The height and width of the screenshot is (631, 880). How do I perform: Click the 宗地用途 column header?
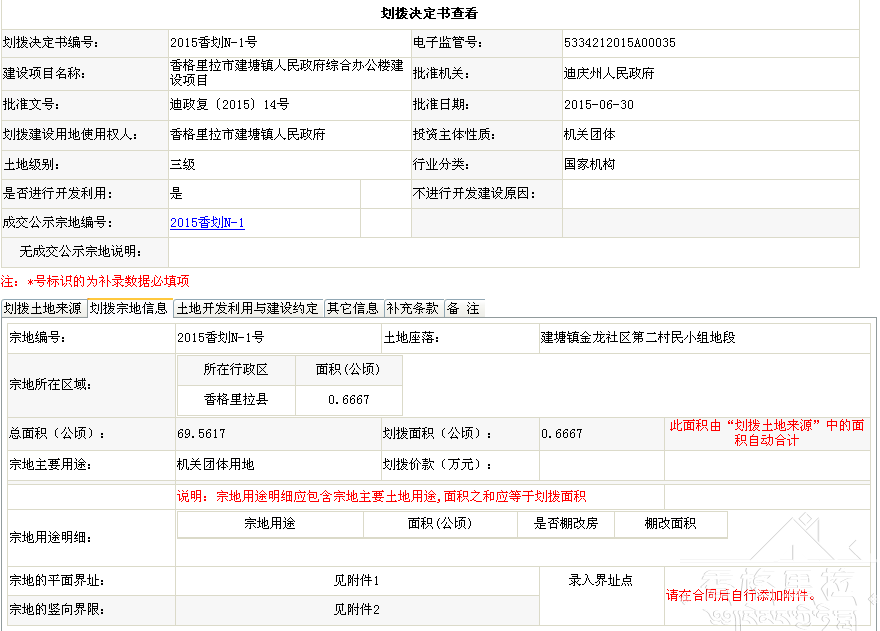[x=270, y=523]
